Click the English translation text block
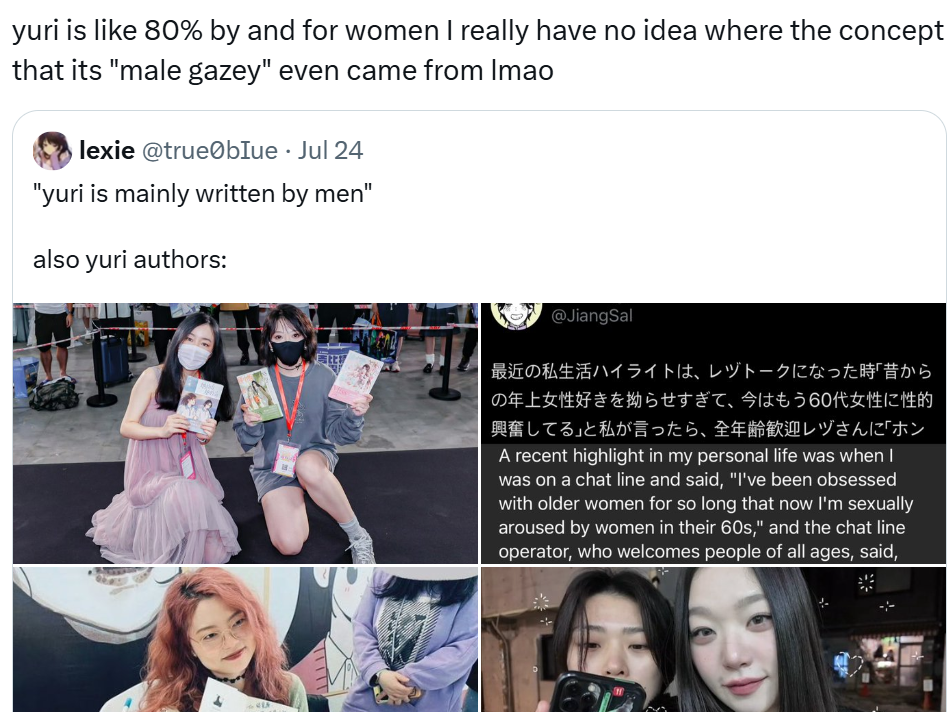The width and height of the screenshot is (949, 712). [x=706, y=504]
